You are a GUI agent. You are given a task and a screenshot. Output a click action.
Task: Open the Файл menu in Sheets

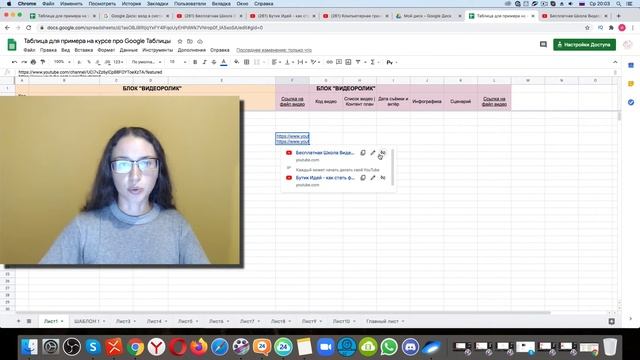[x=29, y=50]
